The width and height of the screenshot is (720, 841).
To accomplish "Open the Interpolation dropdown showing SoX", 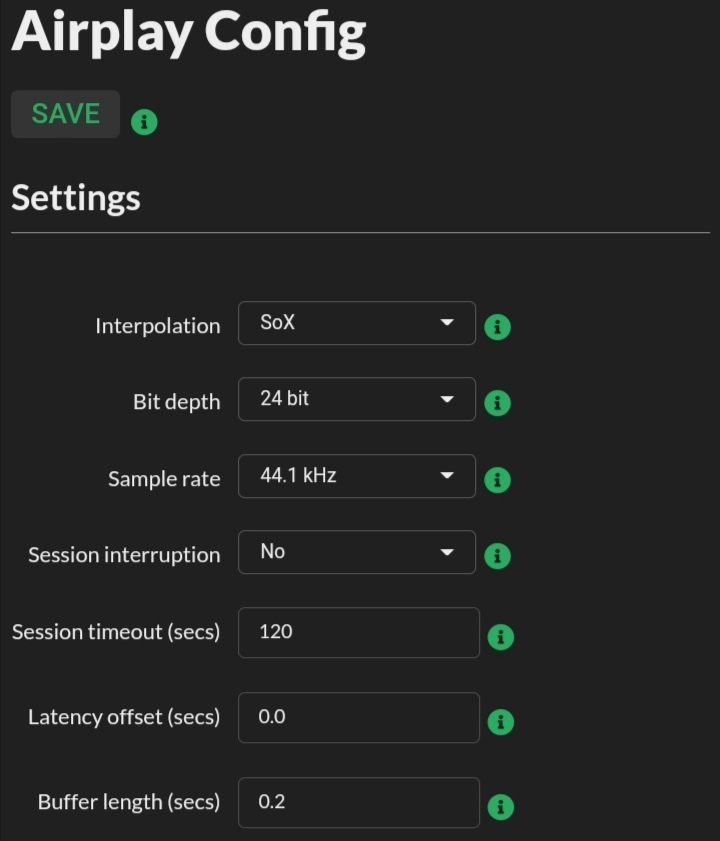I will pos(357,323).
